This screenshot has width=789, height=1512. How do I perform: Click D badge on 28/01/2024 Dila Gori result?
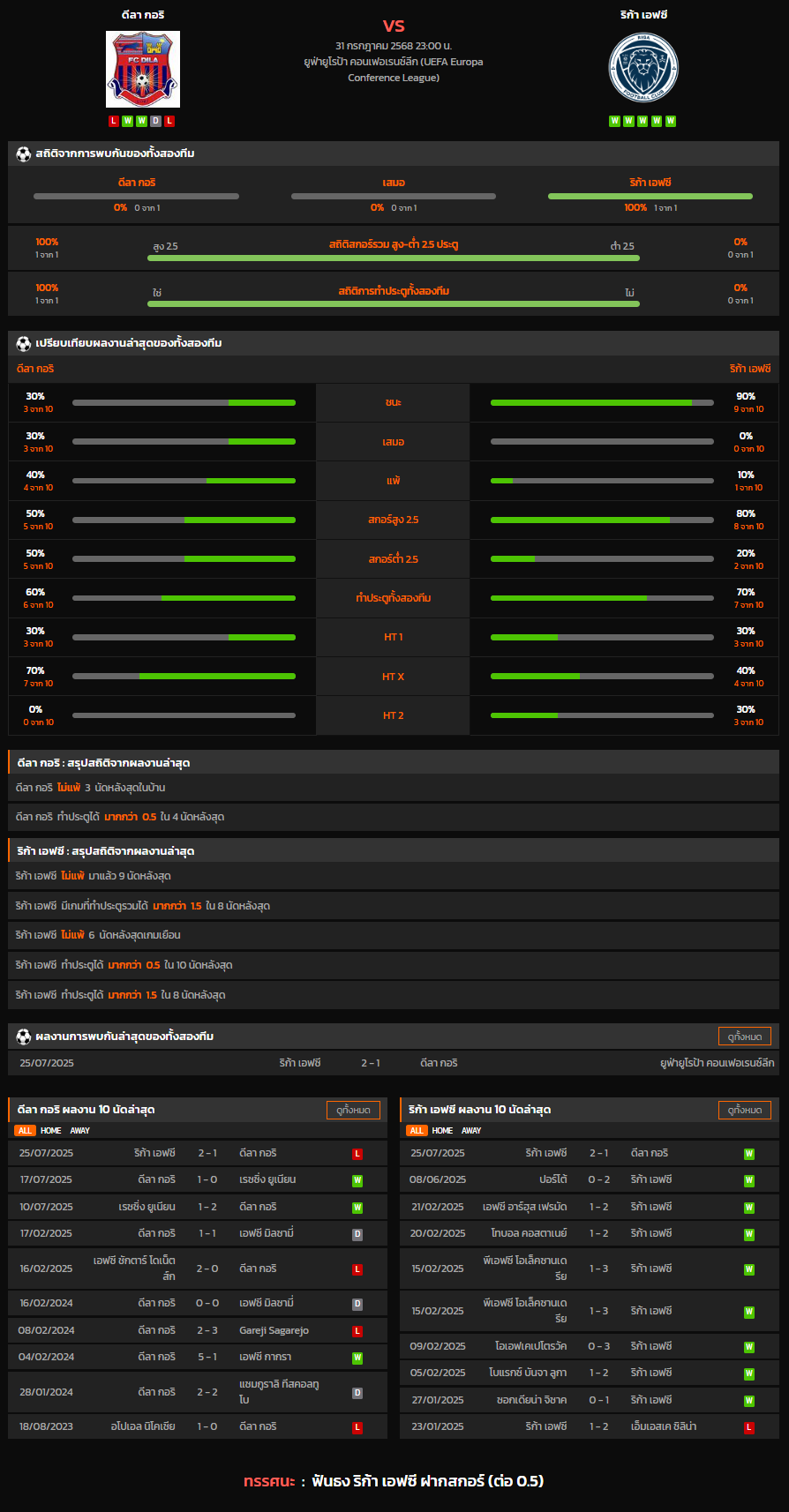pos(357,1393)
